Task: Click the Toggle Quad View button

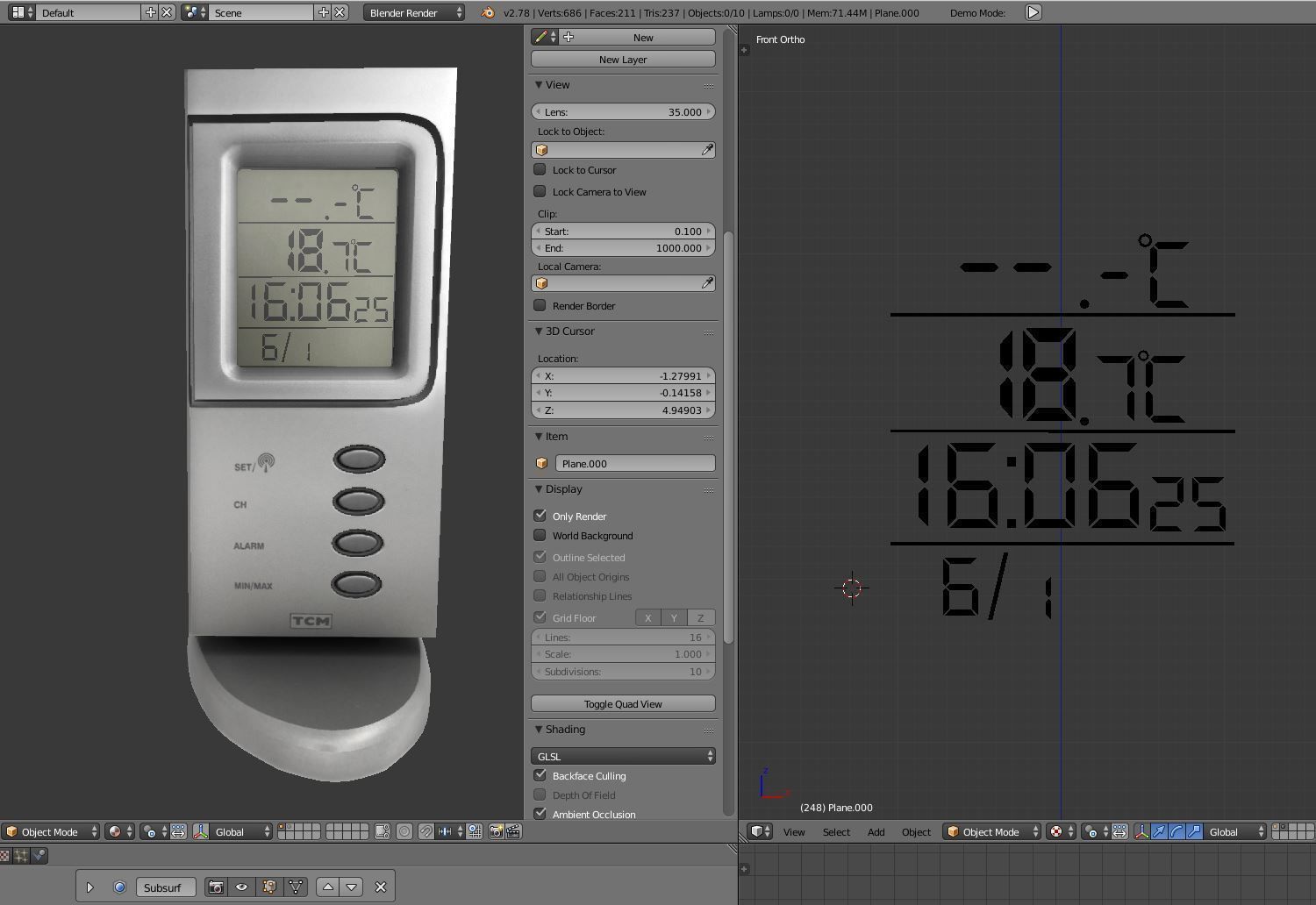Action: coord(623,703)
